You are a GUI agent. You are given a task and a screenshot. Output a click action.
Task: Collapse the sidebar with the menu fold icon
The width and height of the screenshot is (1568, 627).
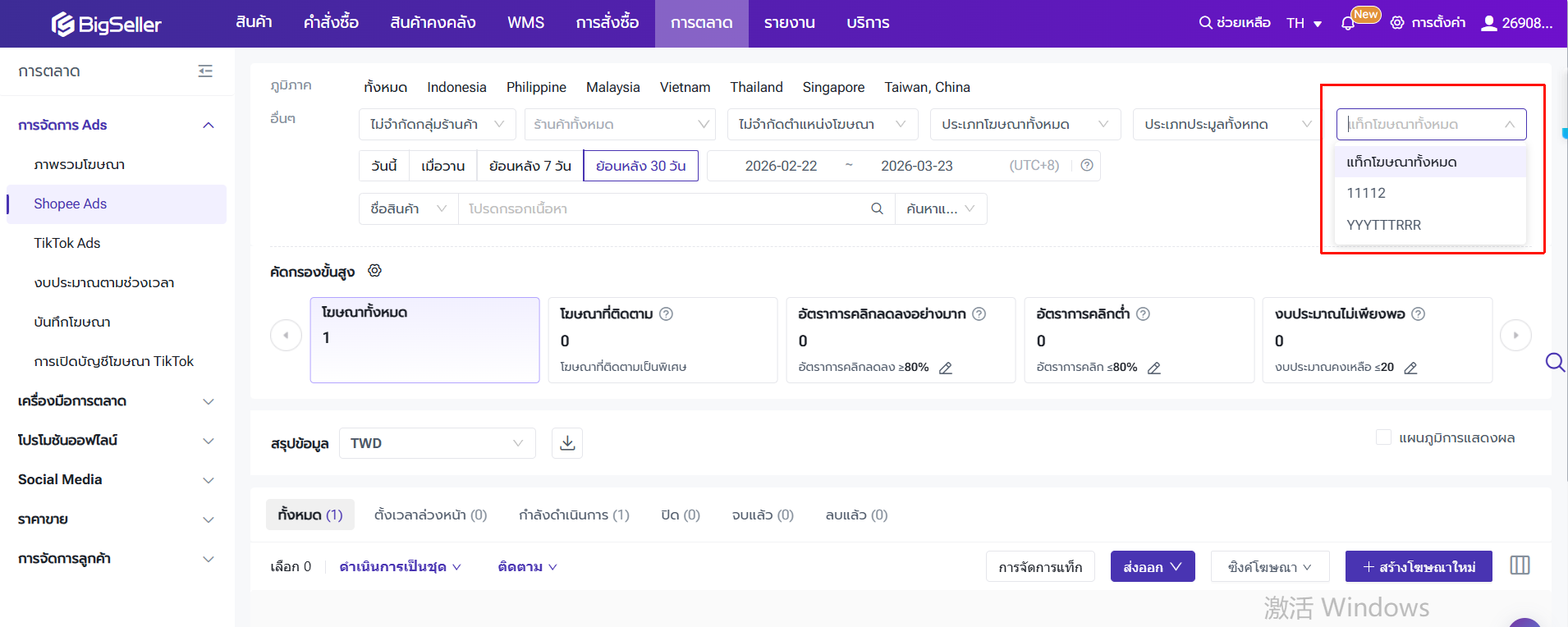point(205,71)
